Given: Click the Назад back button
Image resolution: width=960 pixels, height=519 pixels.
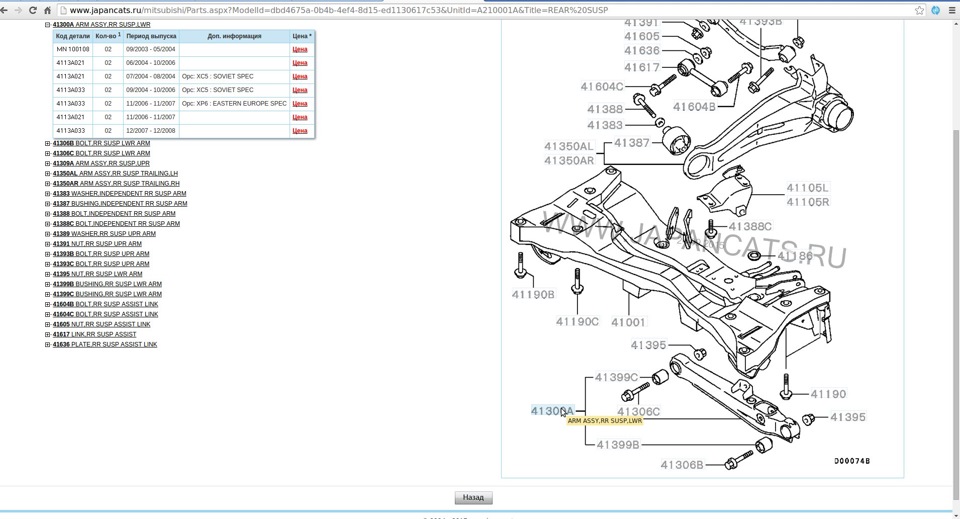Looking at the screenshot, I should (x=473, y=498).
